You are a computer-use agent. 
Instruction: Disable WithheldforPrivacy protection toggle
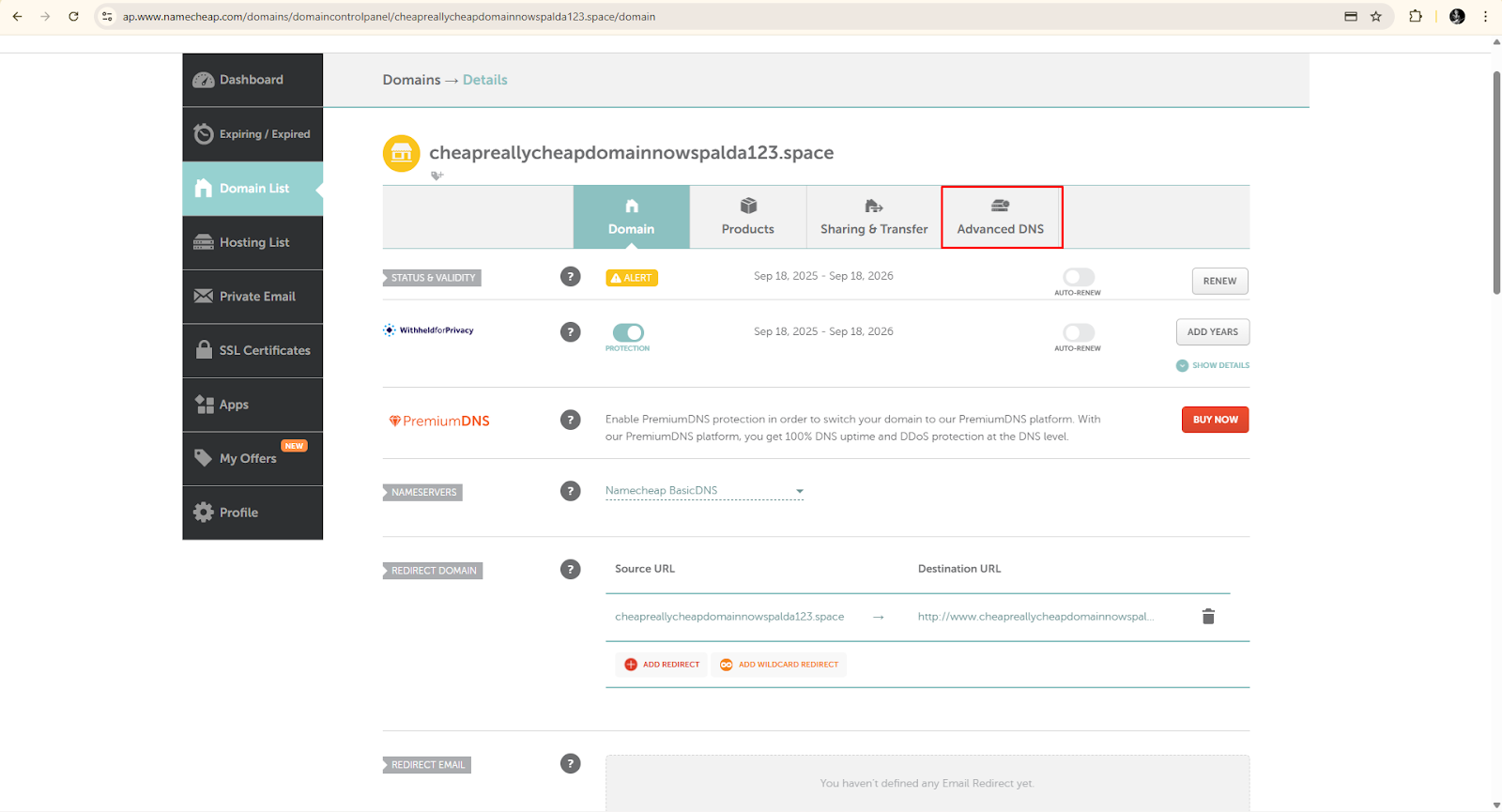628,332
